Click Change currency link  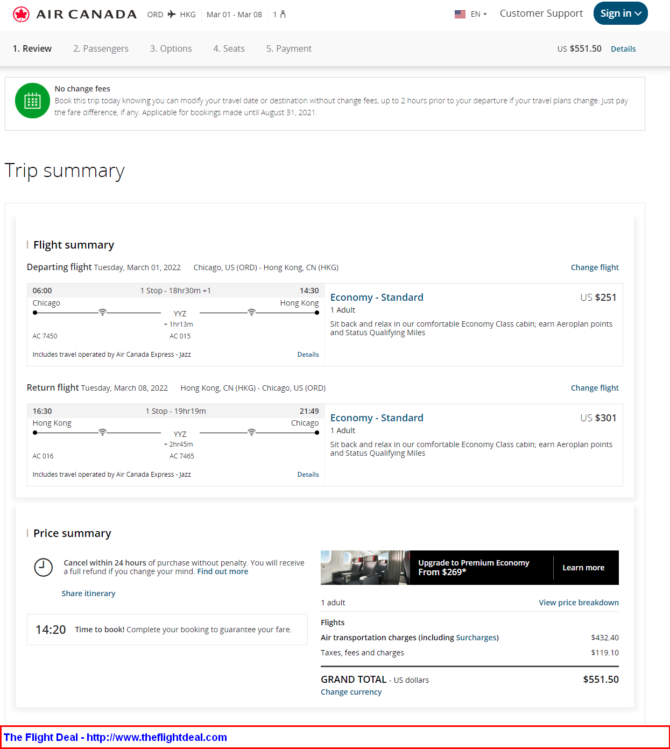tap(351, 692)
